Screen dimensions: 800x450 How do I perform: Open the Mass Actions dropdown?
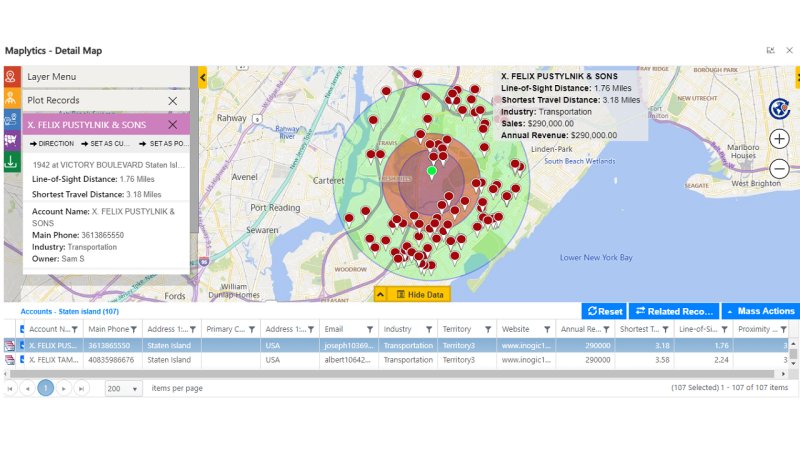click(759, 311)
